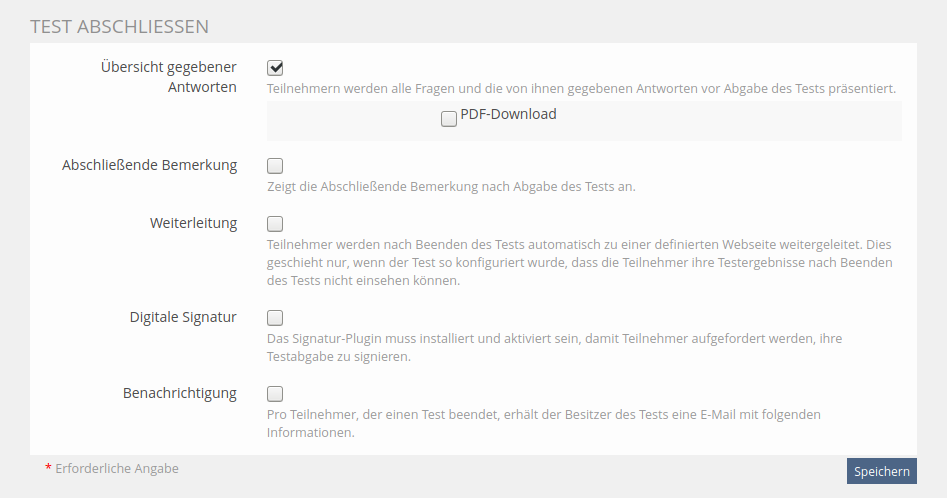This screenshot has width=947, height=498.
Task: Click the Abschließende Bemerkung label
Action: coord(150,165)
